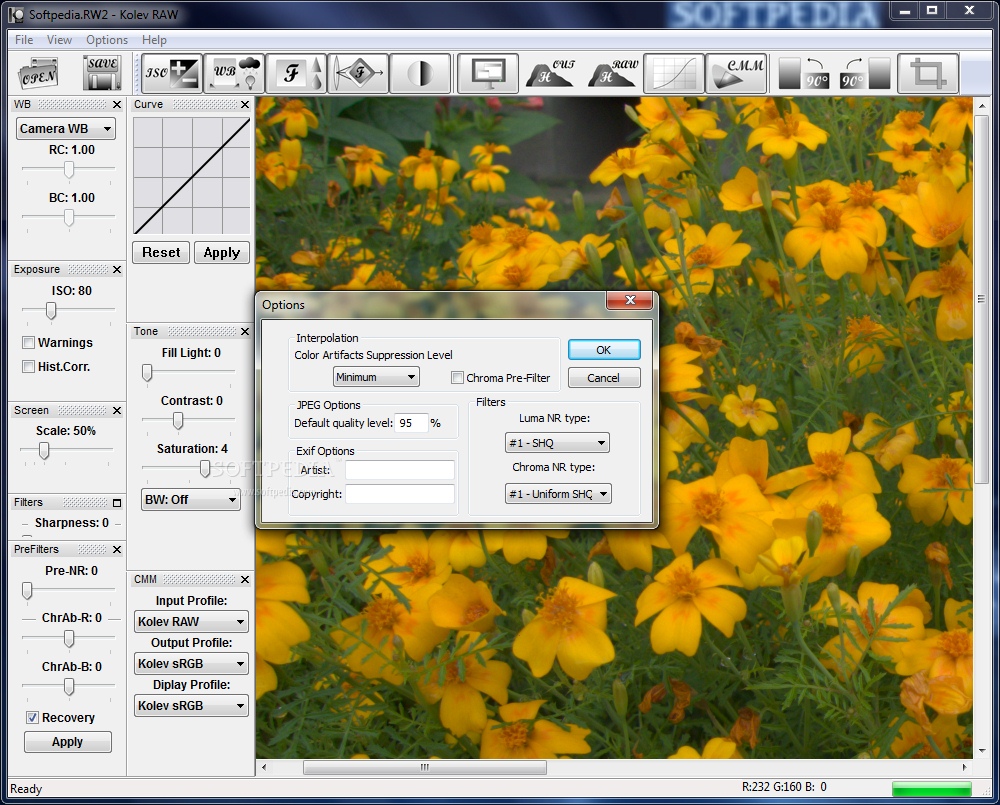The width and height of the screenshot is (1000, 805).
Task: Select the Crop tool icon
Action: (x=928, y=73)
